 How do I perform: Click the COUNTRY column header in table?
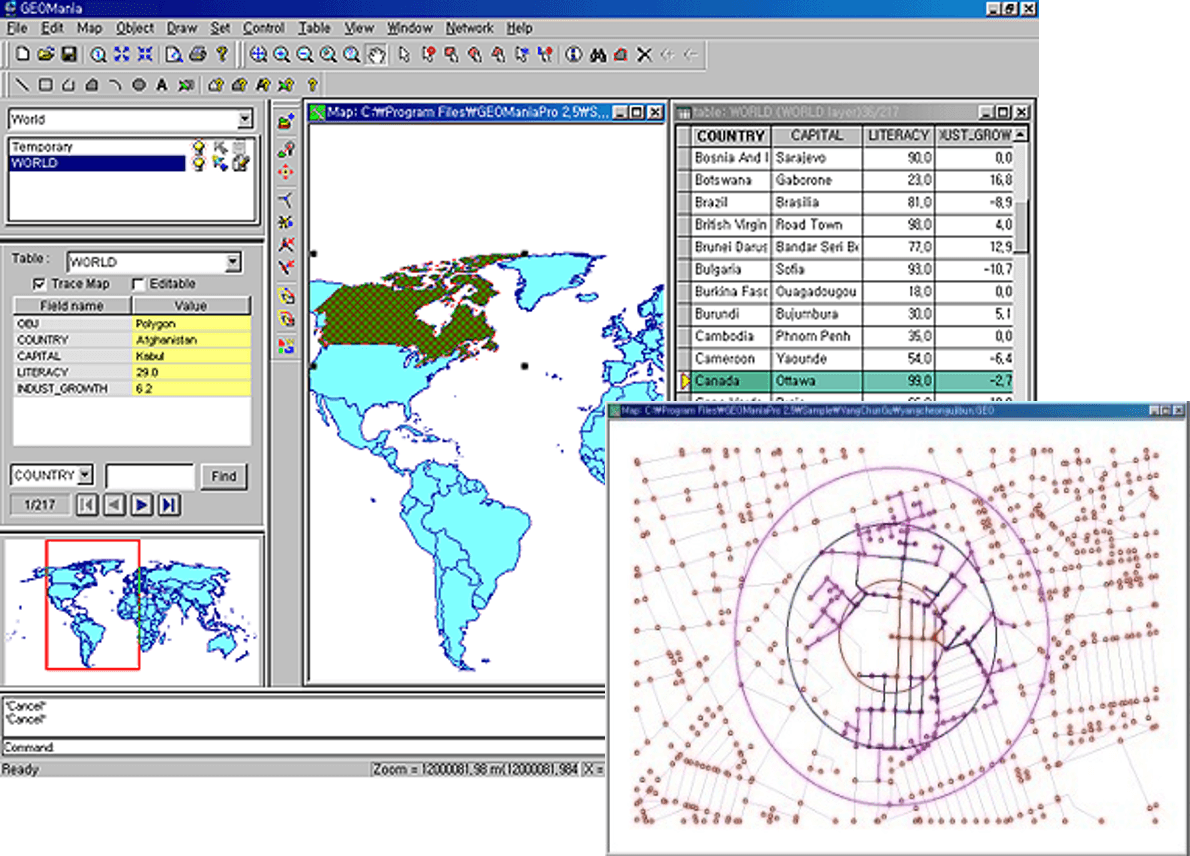pos(731,136)
